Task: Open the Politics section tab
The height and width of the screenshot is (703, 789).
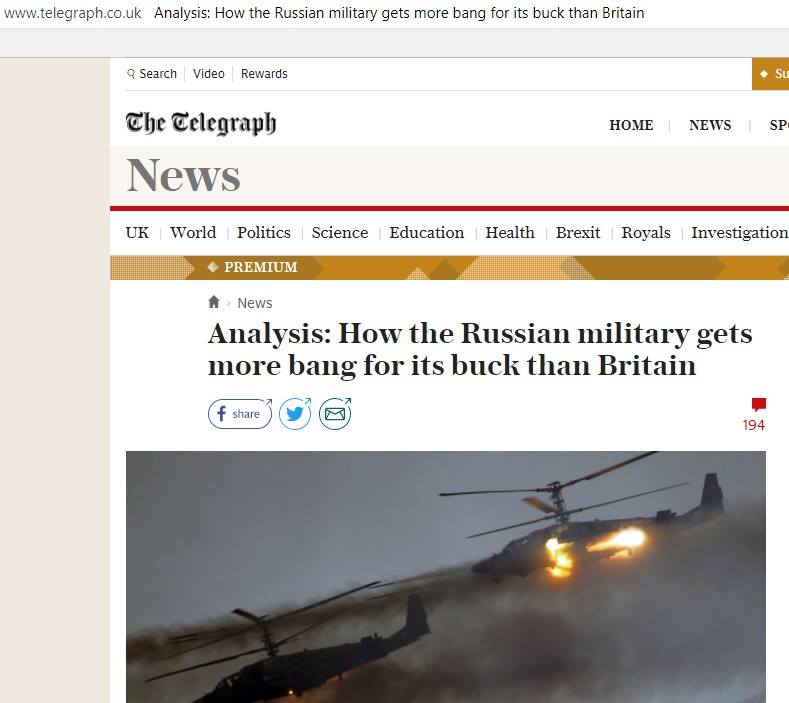Action: point(264,232)
